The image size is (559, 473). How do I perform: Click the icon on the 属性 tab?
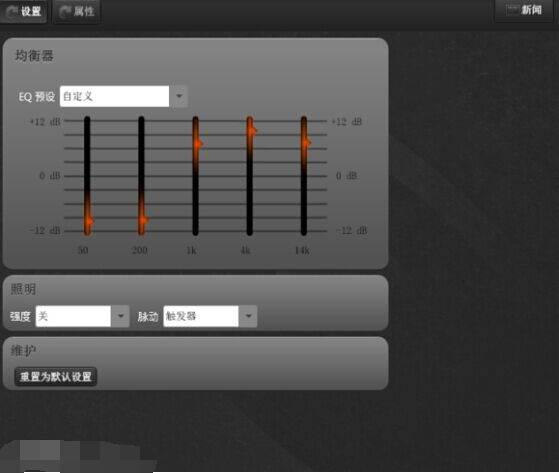(65, 12)
